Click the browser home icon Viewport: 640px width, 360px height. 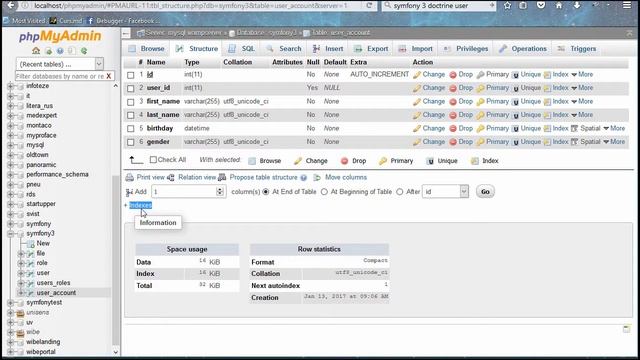point(559,6)
